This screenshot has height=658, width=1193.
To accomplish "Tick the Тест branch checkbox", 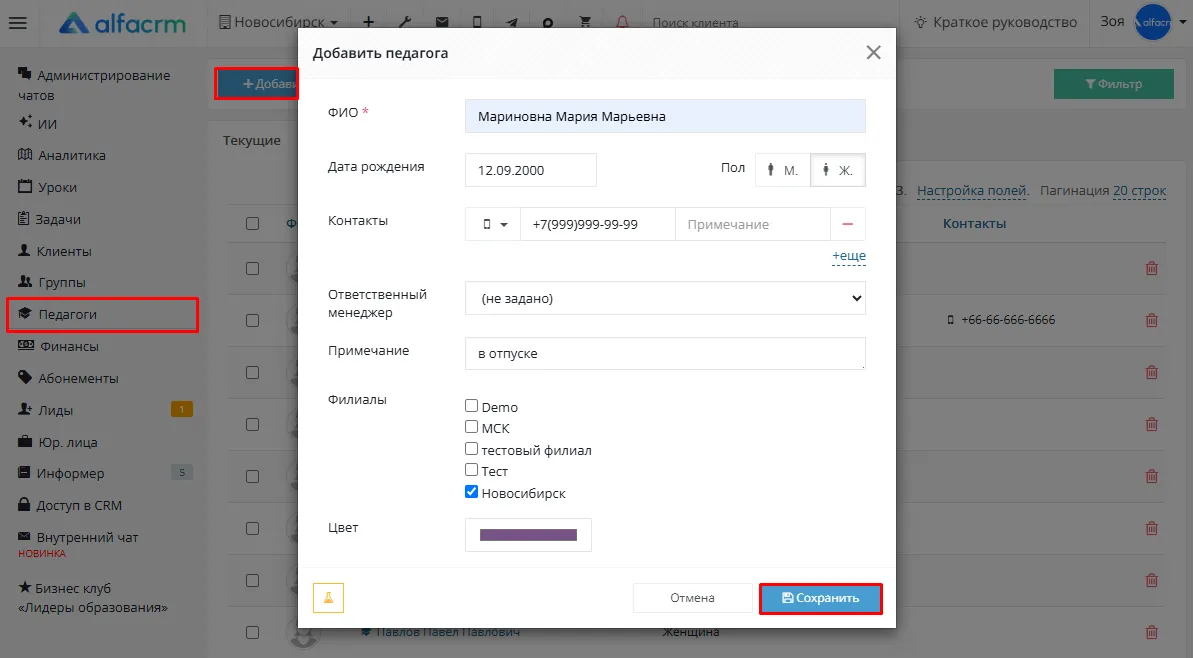I will [472, 470].
